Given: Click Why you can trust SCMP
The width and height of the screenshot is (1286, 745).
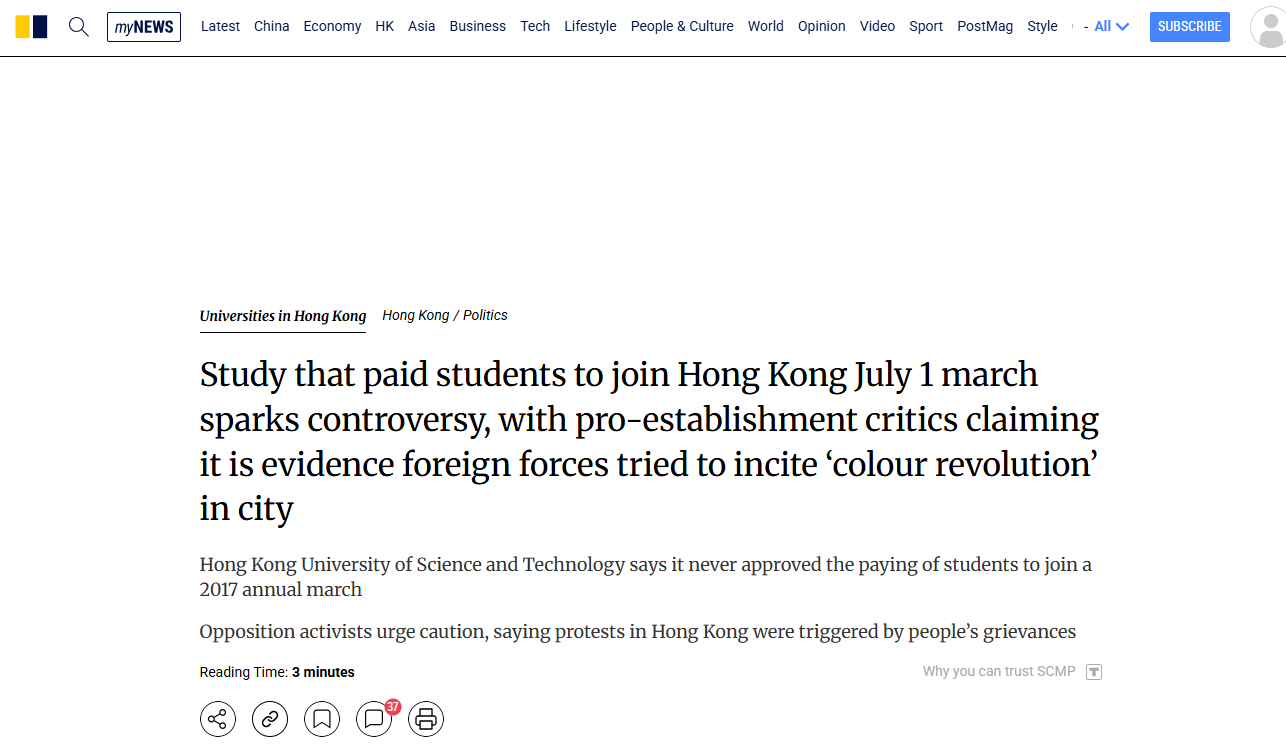Looking at the screenshot, I should tap(999, 672).
